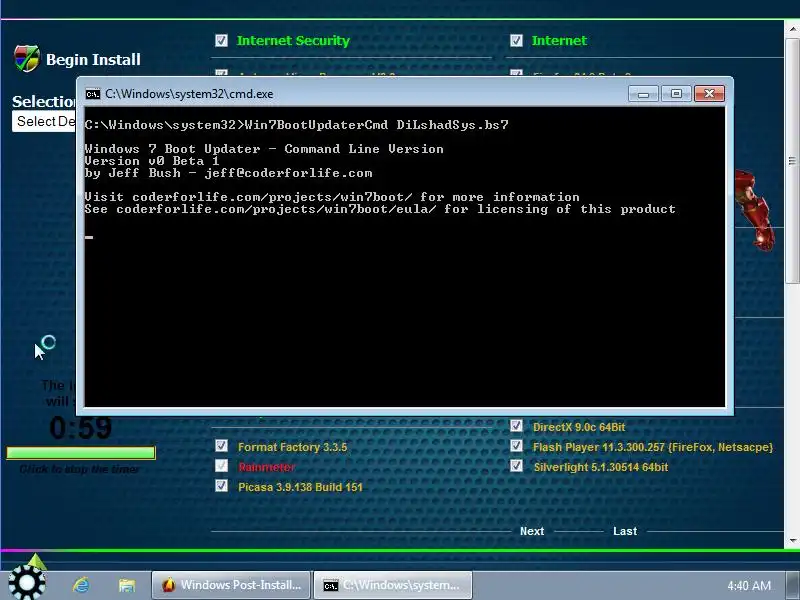This screenshot has width=800, height=600.
Task: Click the Begin Install label
Action: tap(93, 60)
